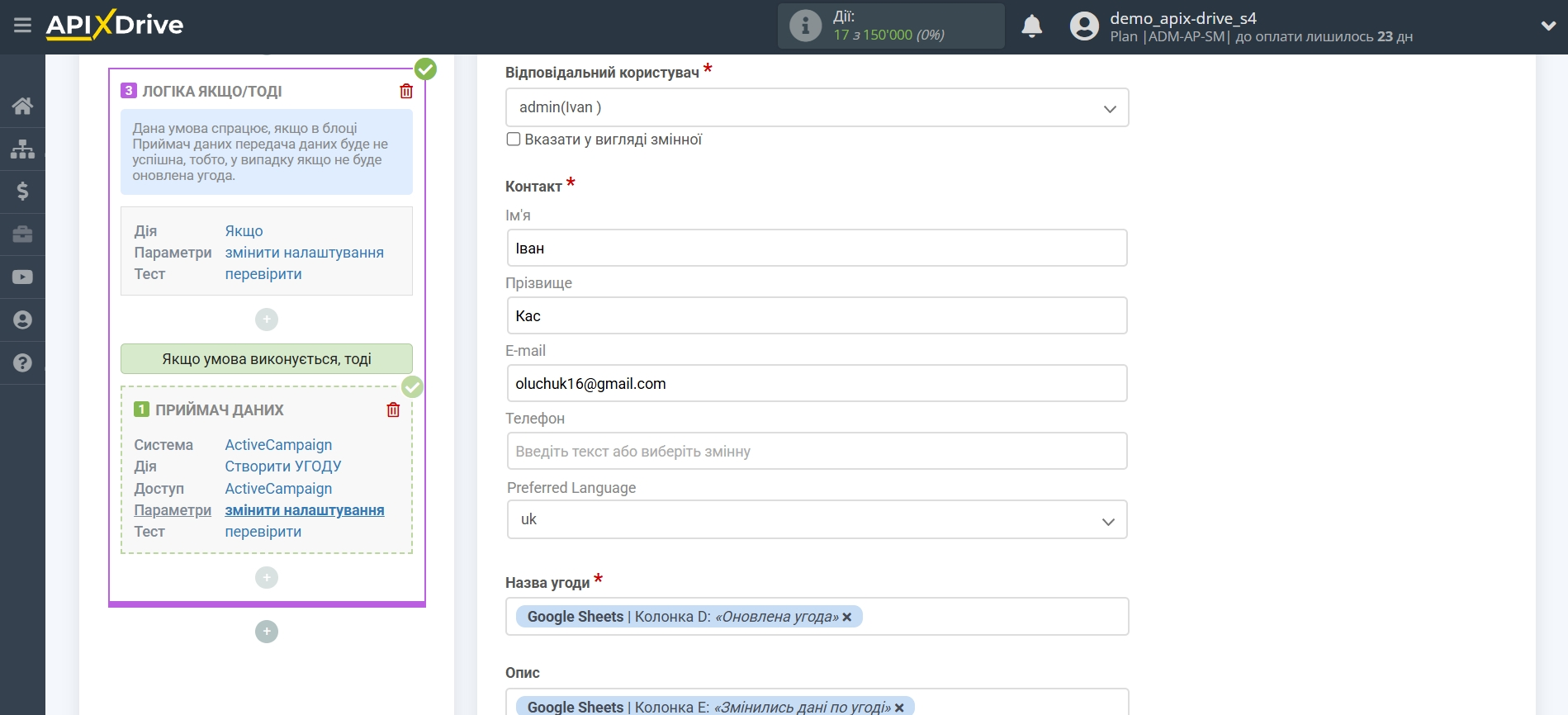Viewport: 1568px width, 715px height.
Task: Open the notifications bell
Action: (x=1031, y=26)
